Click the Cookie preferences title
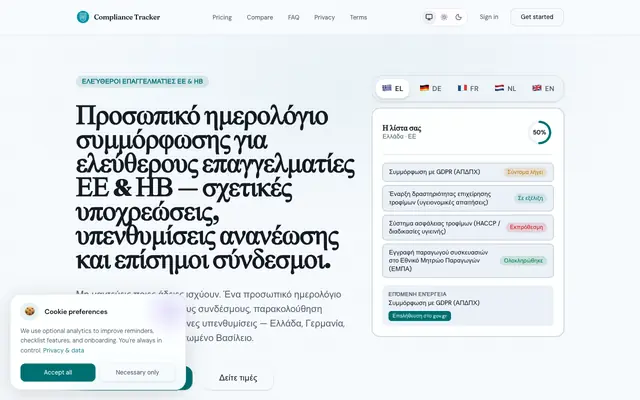 76,312
